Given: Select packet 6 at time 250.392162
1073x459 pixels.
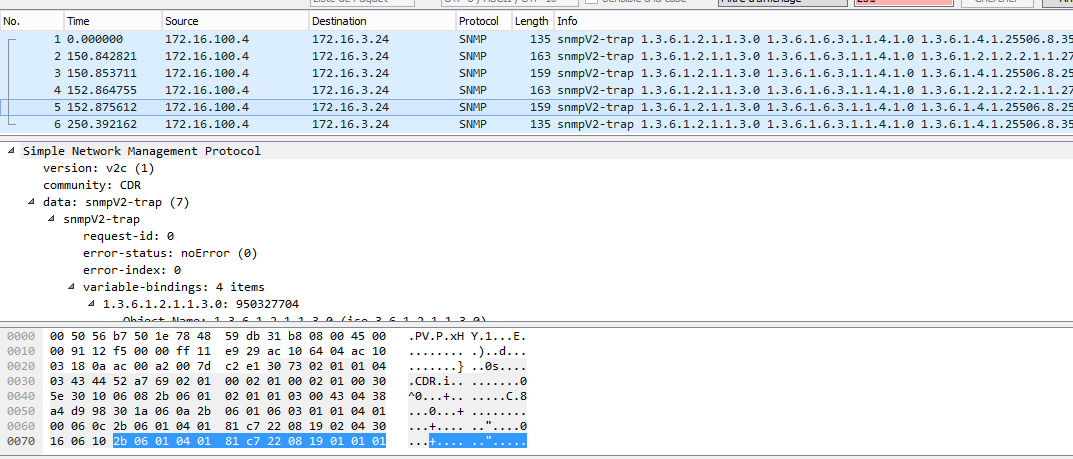Looking at the screenshot, I should click(536, 124).
